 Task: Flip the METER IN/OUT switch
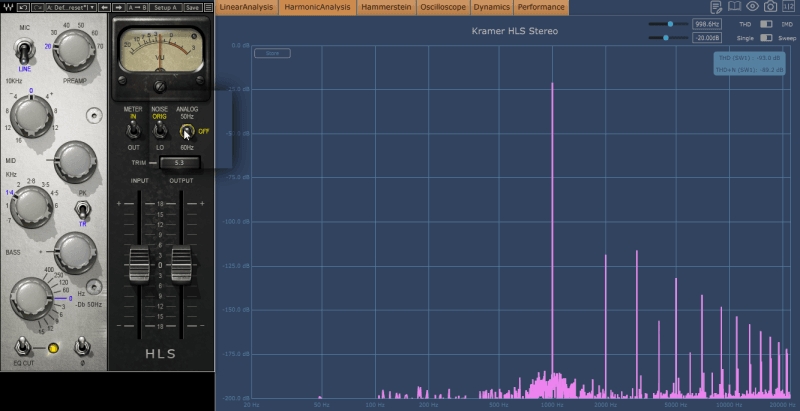click(x=133, y=132)
